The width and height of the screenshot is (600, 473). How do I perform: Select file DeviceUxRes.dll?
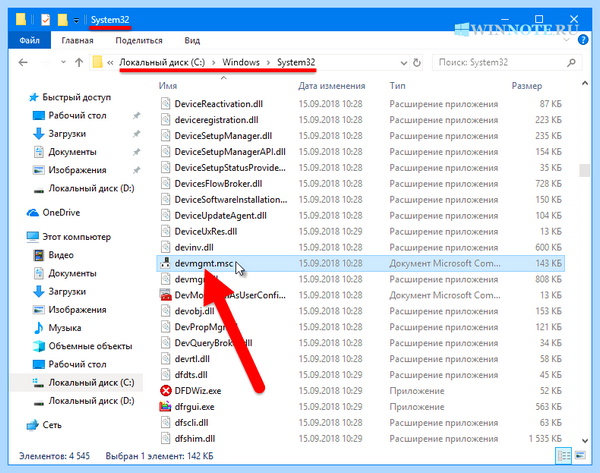click(206, 232)
